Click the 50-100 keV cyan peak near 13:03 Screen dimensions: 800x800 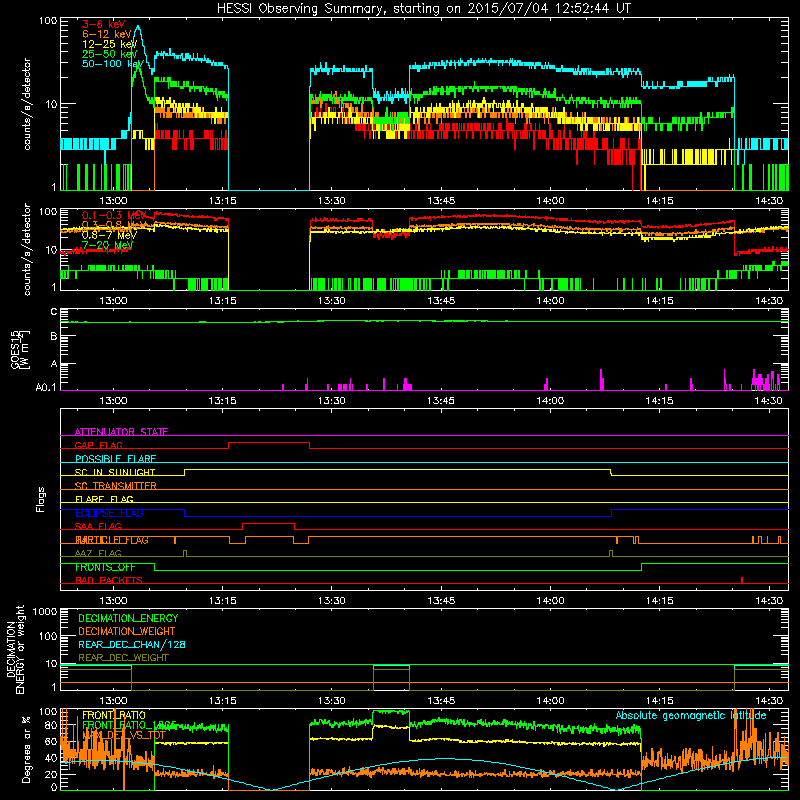tap(138, 28)
